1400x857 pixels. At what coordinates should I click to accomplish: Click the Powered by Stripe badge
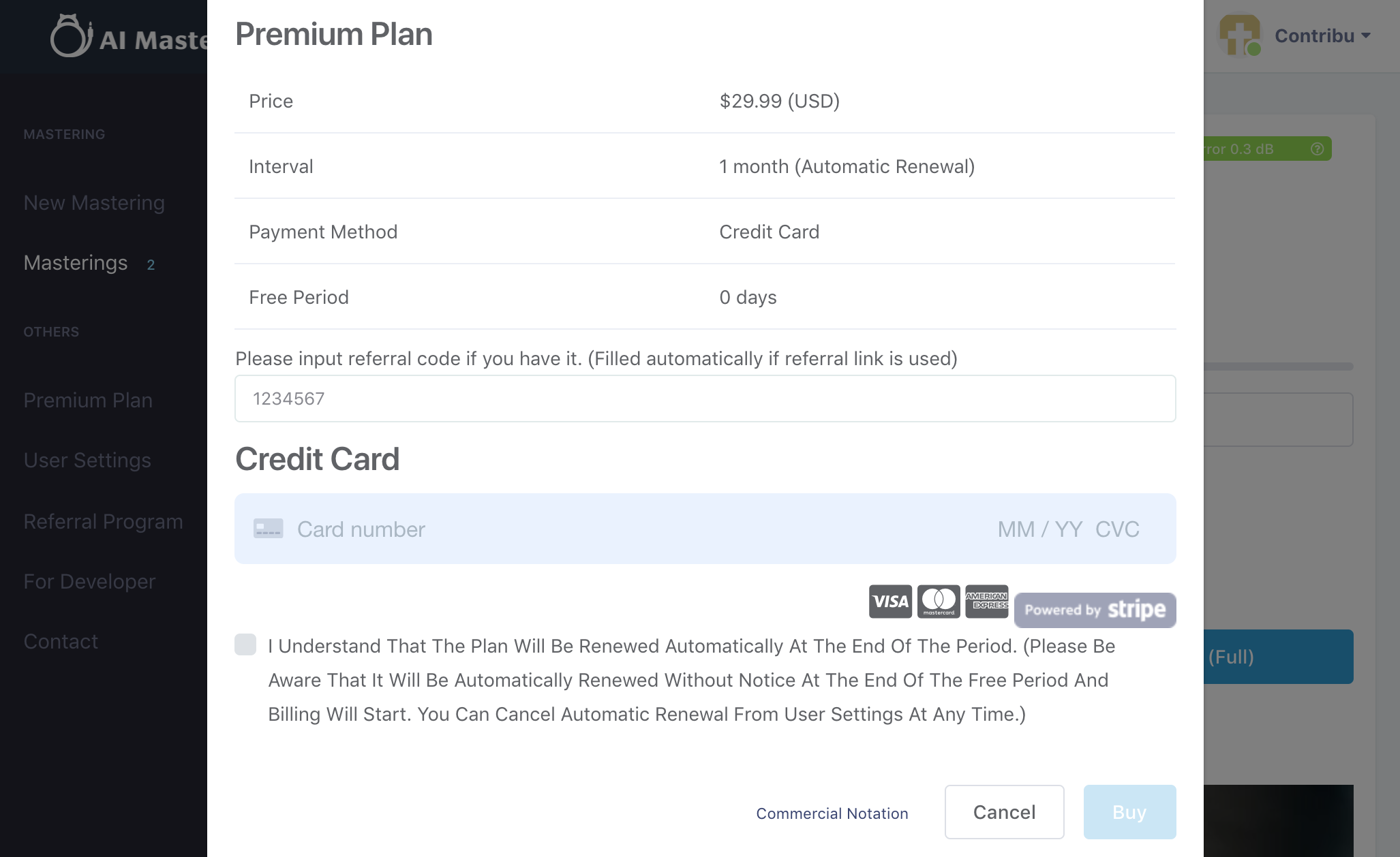[1095, 610]
